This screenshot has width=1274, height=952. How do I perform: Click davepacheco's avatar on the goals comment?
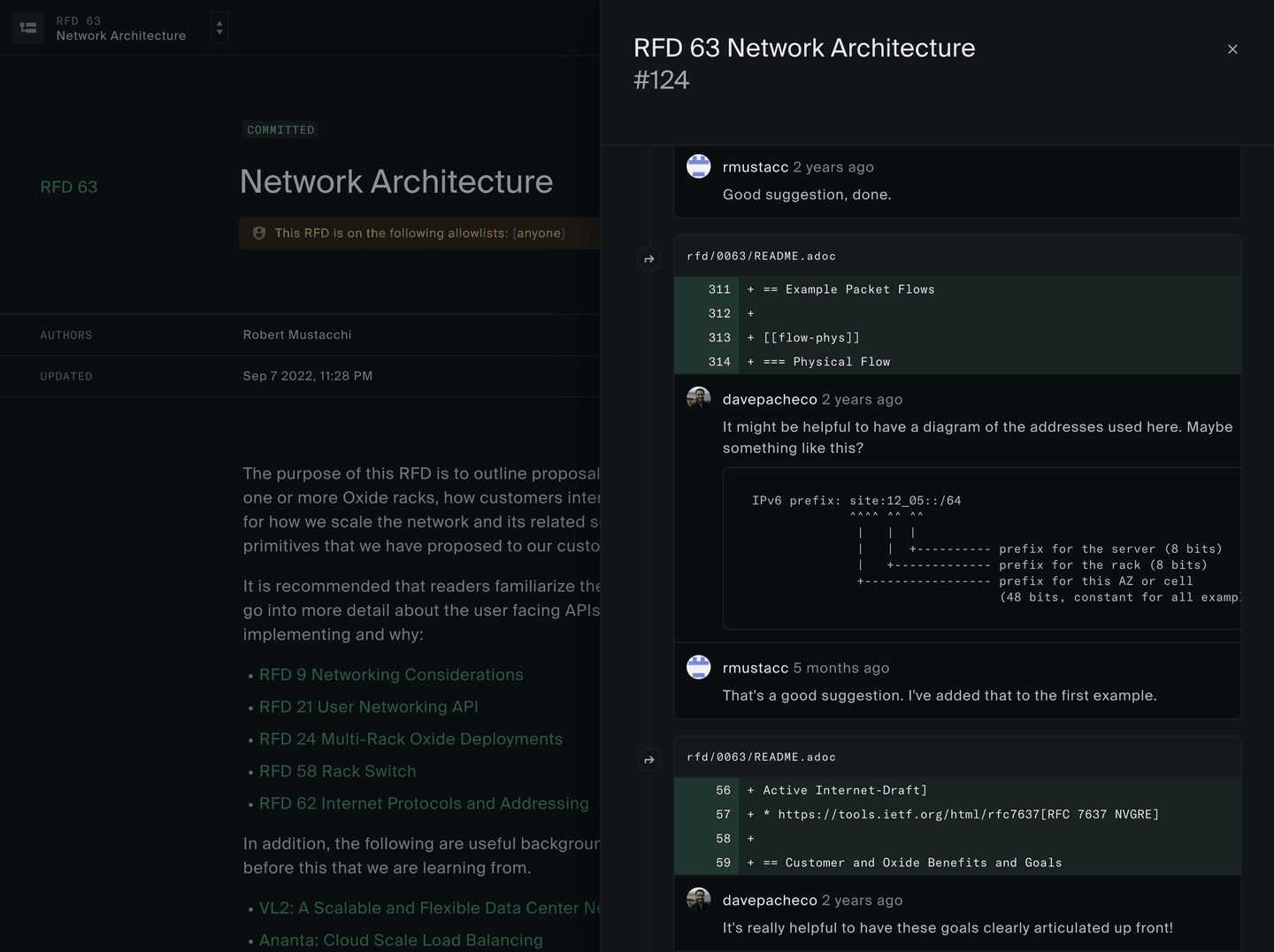coord(698,899)
